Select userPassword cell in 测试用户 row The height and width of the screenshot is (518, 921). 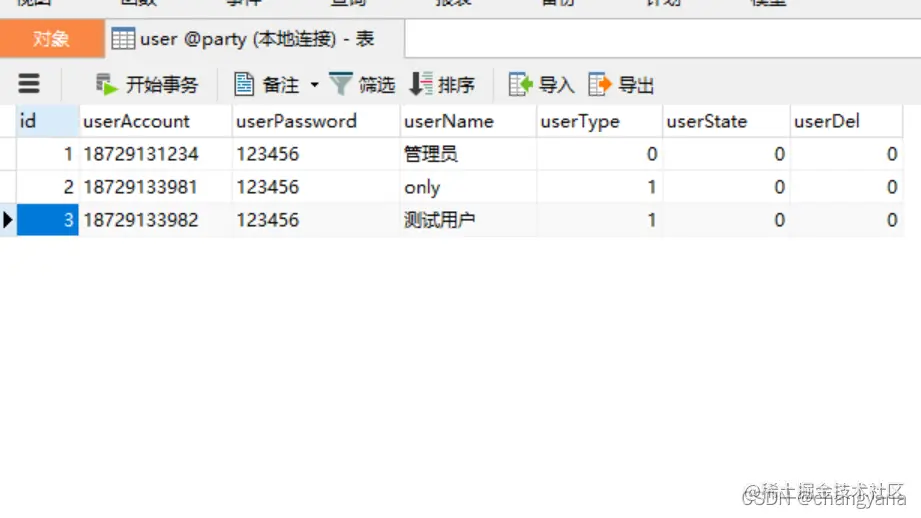coord(316,220)
